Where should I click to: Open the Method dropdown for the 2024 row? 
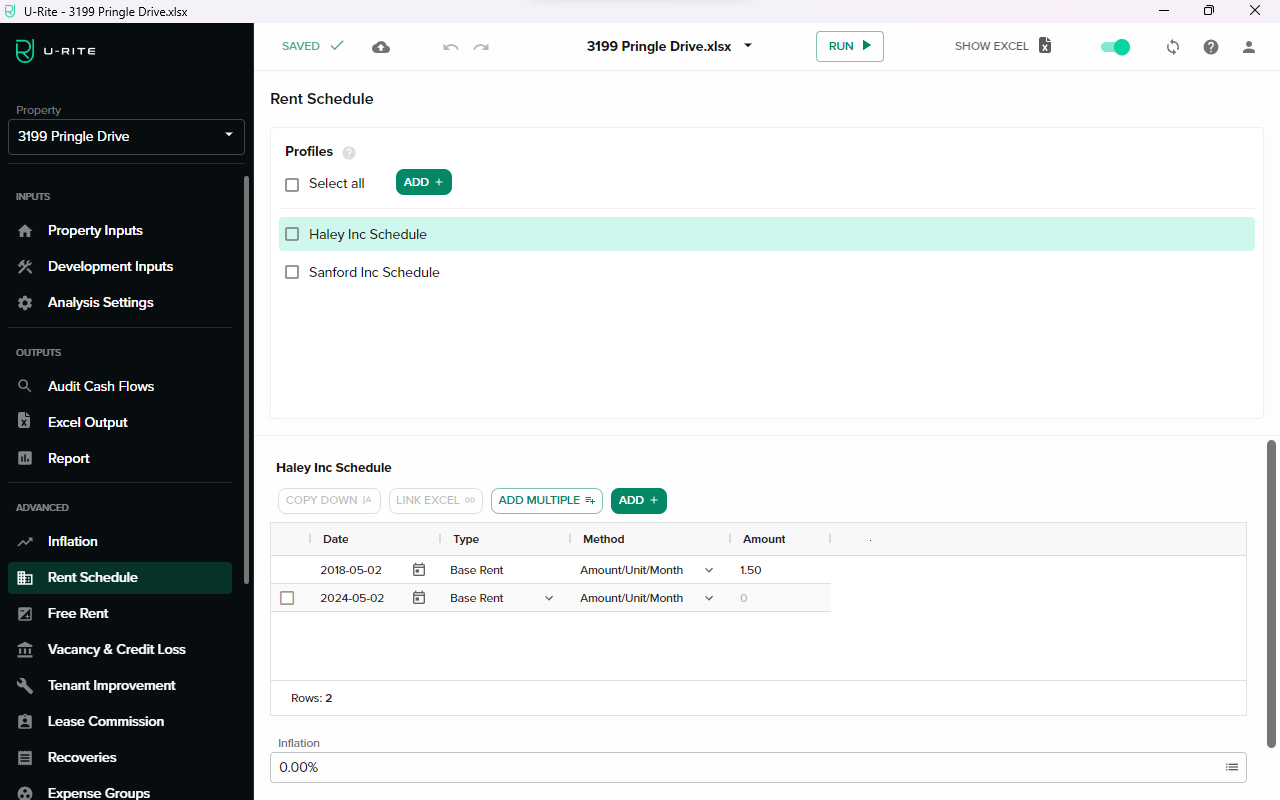tap(708, 597)
